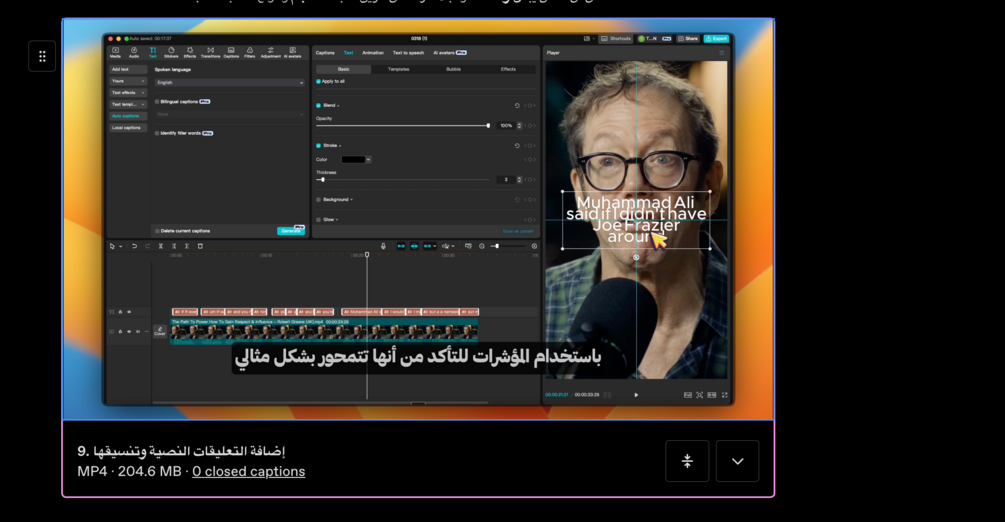The width and height of the screenshot is (1005, 522).
Task: Open the Effects panel icon in top toolbar
Action: pyautogui.click(x=190, y=52)
